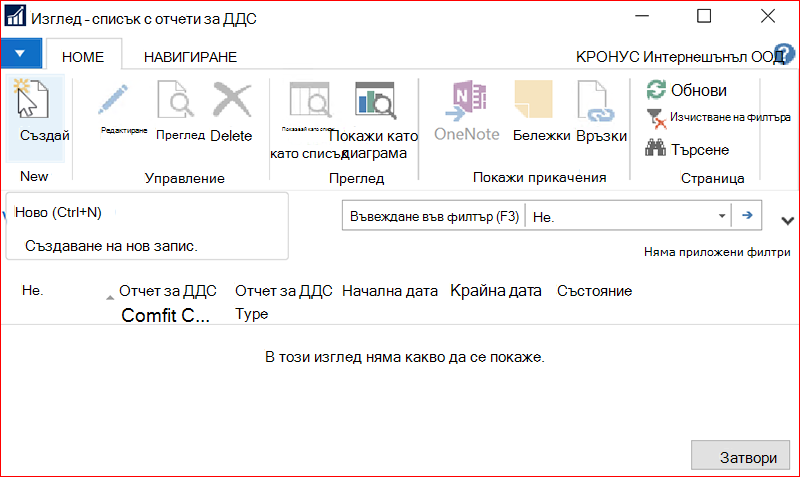Sort by the Не. column header
Screen dimensions: 800x477
tap(33, 290)
